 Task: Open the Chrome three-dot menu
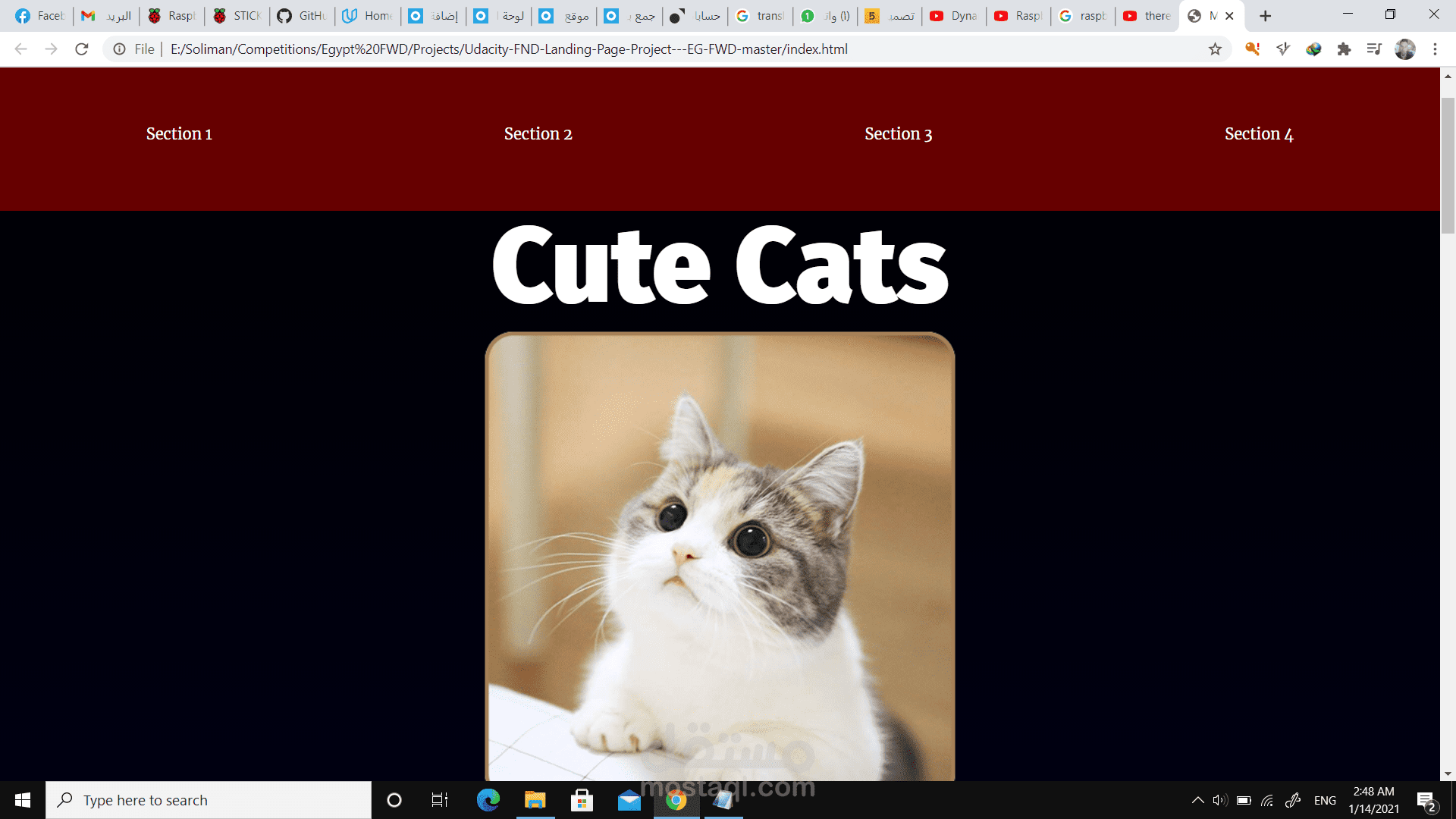(1435, 49)
